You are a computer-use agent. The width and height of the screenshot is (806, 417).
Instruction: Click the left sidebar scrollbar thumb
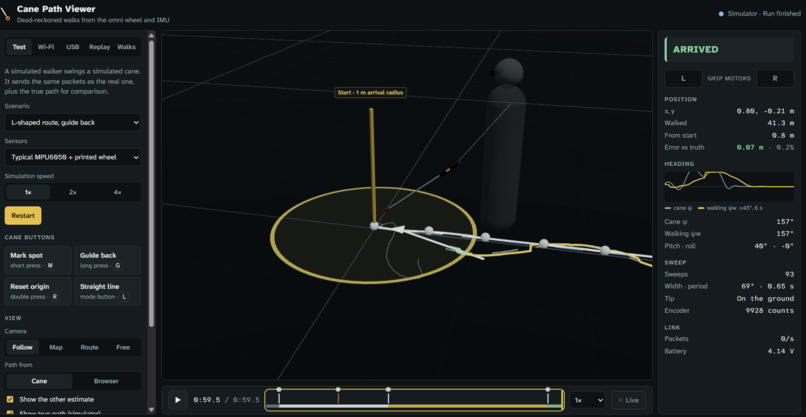(x=151, y=183)
